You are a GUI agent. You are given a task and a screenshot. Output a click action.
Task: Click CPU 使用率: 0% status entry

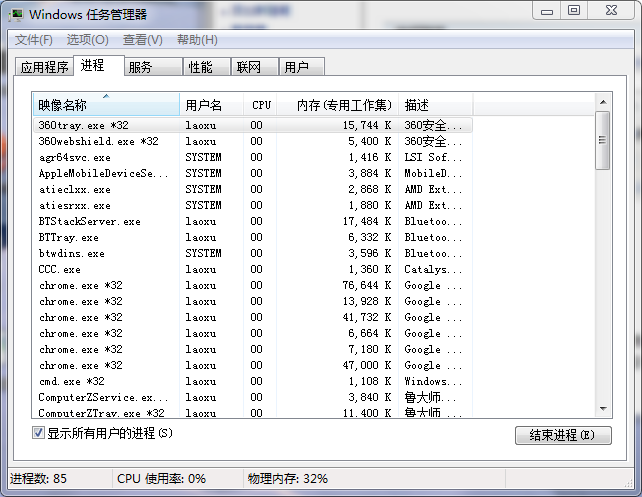[161, 479]
